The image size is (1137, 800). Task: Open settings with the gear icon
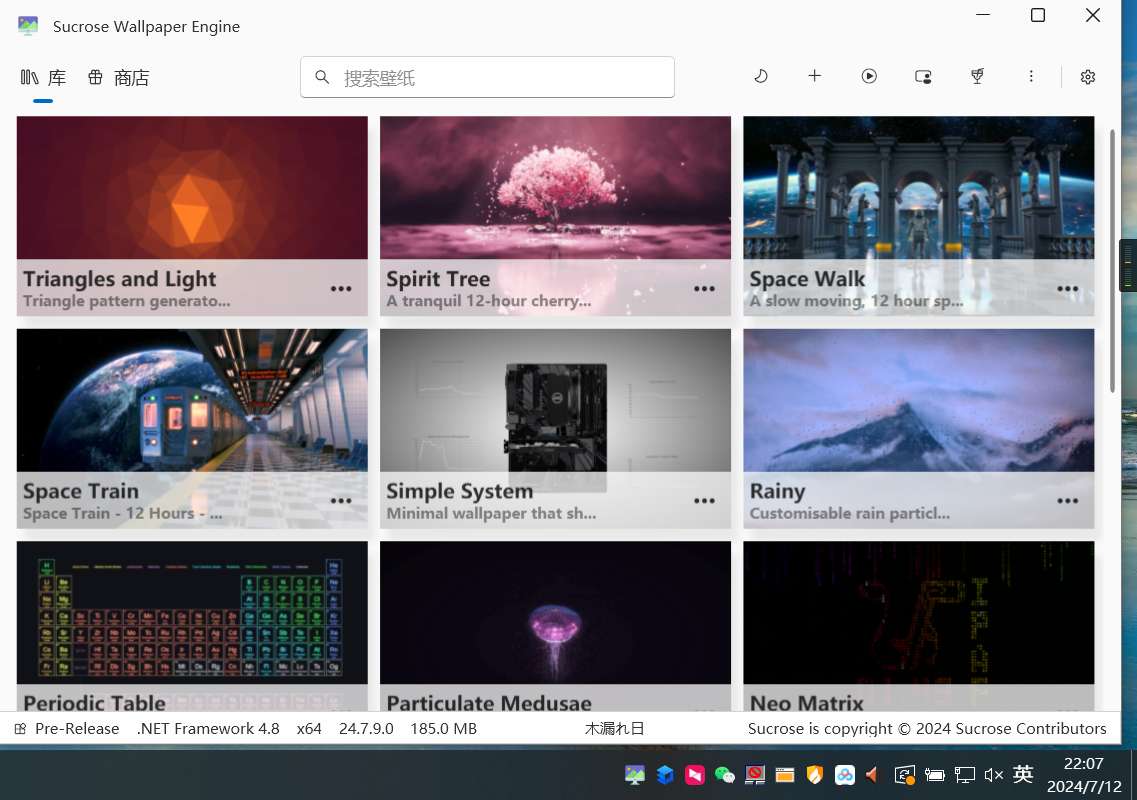[x=1088, y=77]
